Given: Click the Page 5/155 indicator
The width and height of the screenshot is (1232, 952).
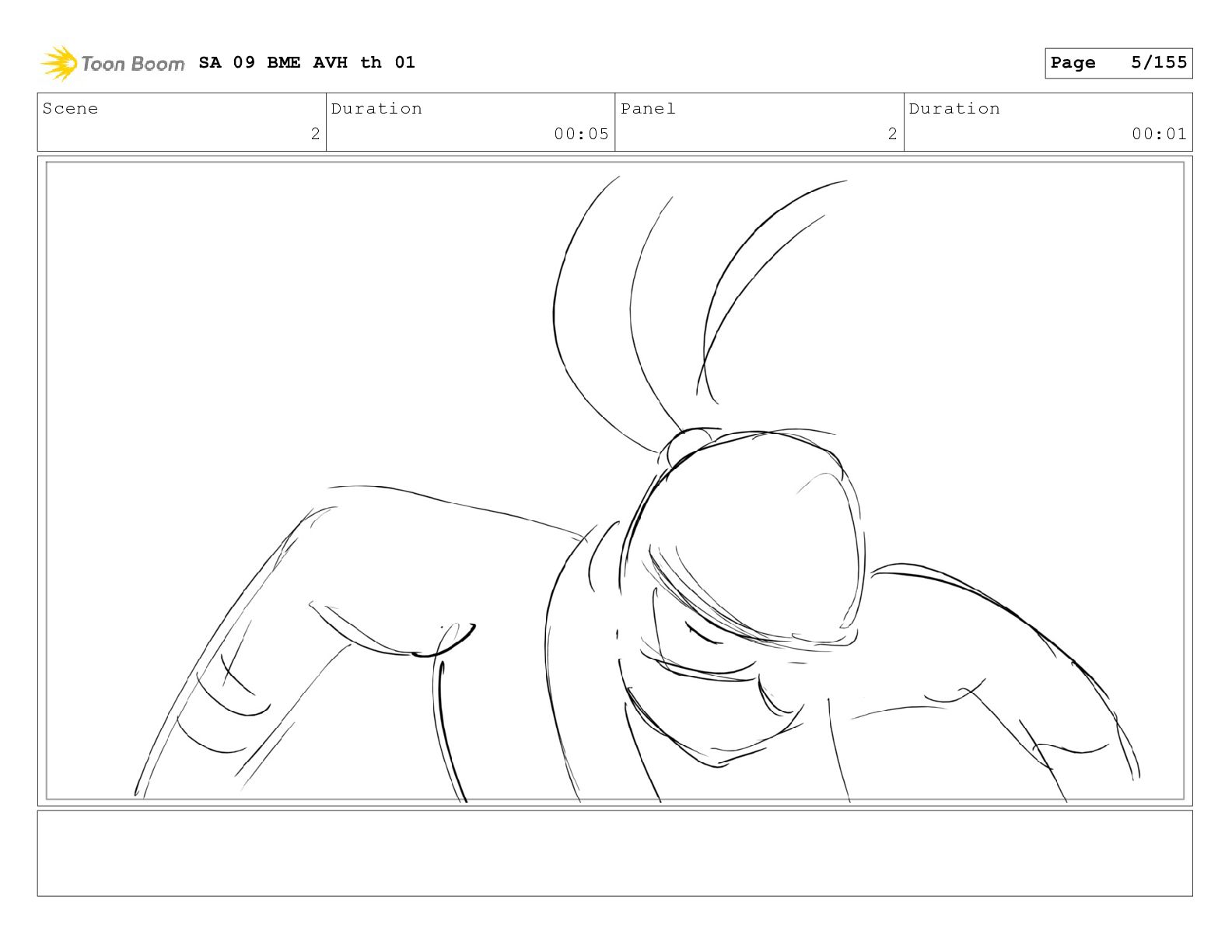Looking at the screenshot, I should (1118, 63).
